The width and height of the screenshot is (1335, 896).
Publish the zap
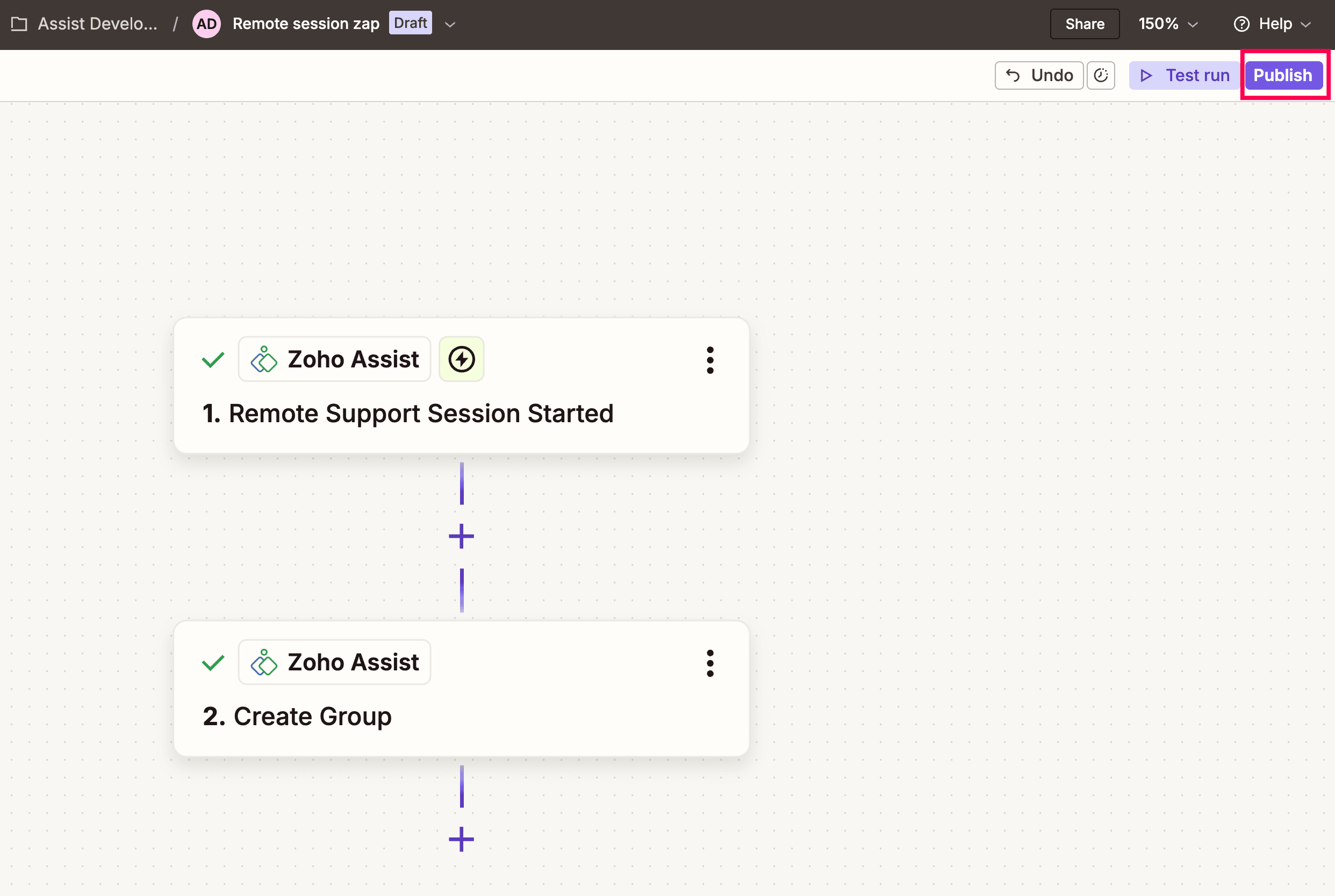coord(1283,75)
